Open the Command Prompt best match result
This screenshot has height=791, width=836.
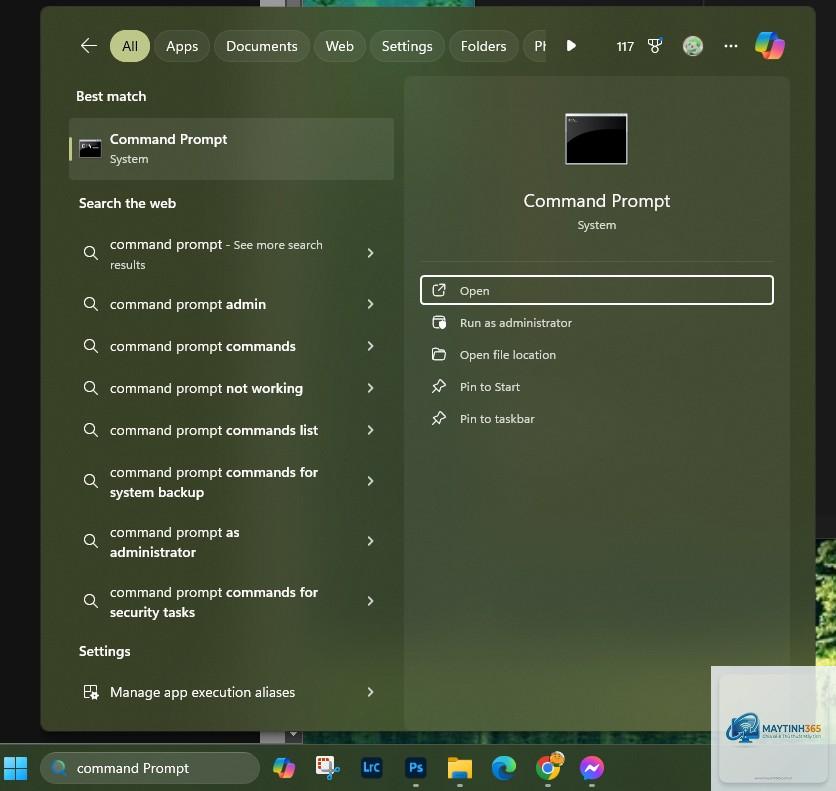click(x=231, y=149)
